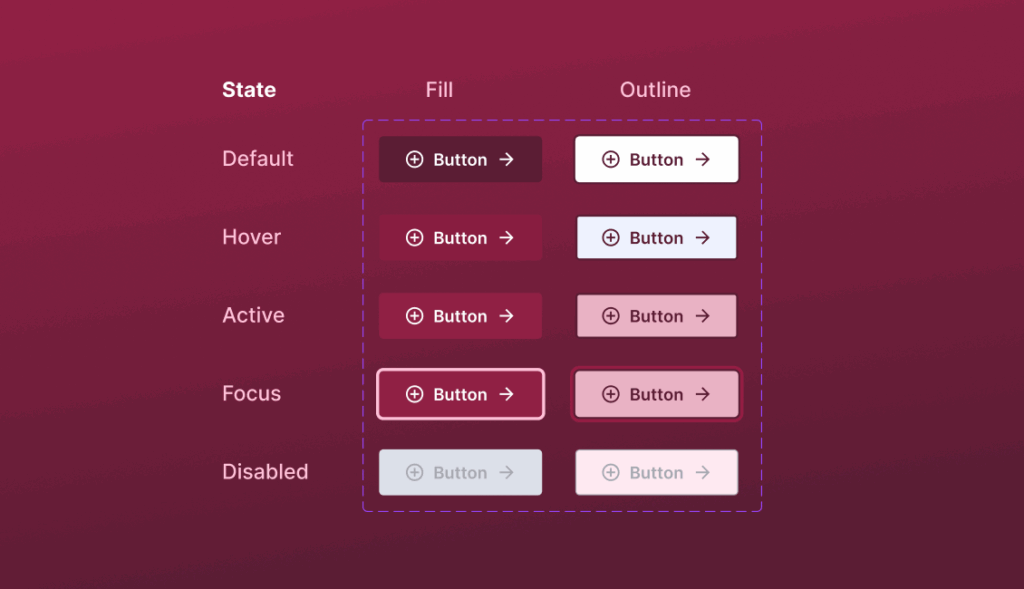
Task: Select the arrow icon in the Focus Fill button
Action: [x=505, y=393]
